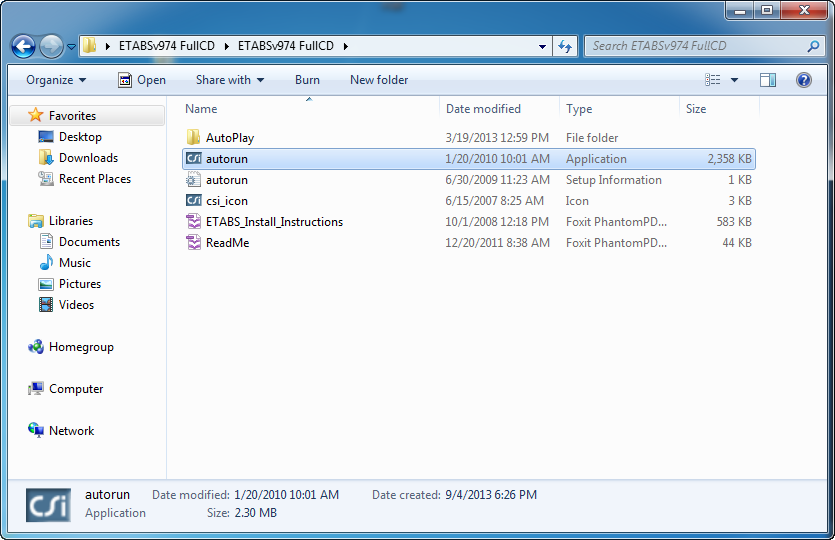Click the Open toolbar button

(x=142, y=80)
